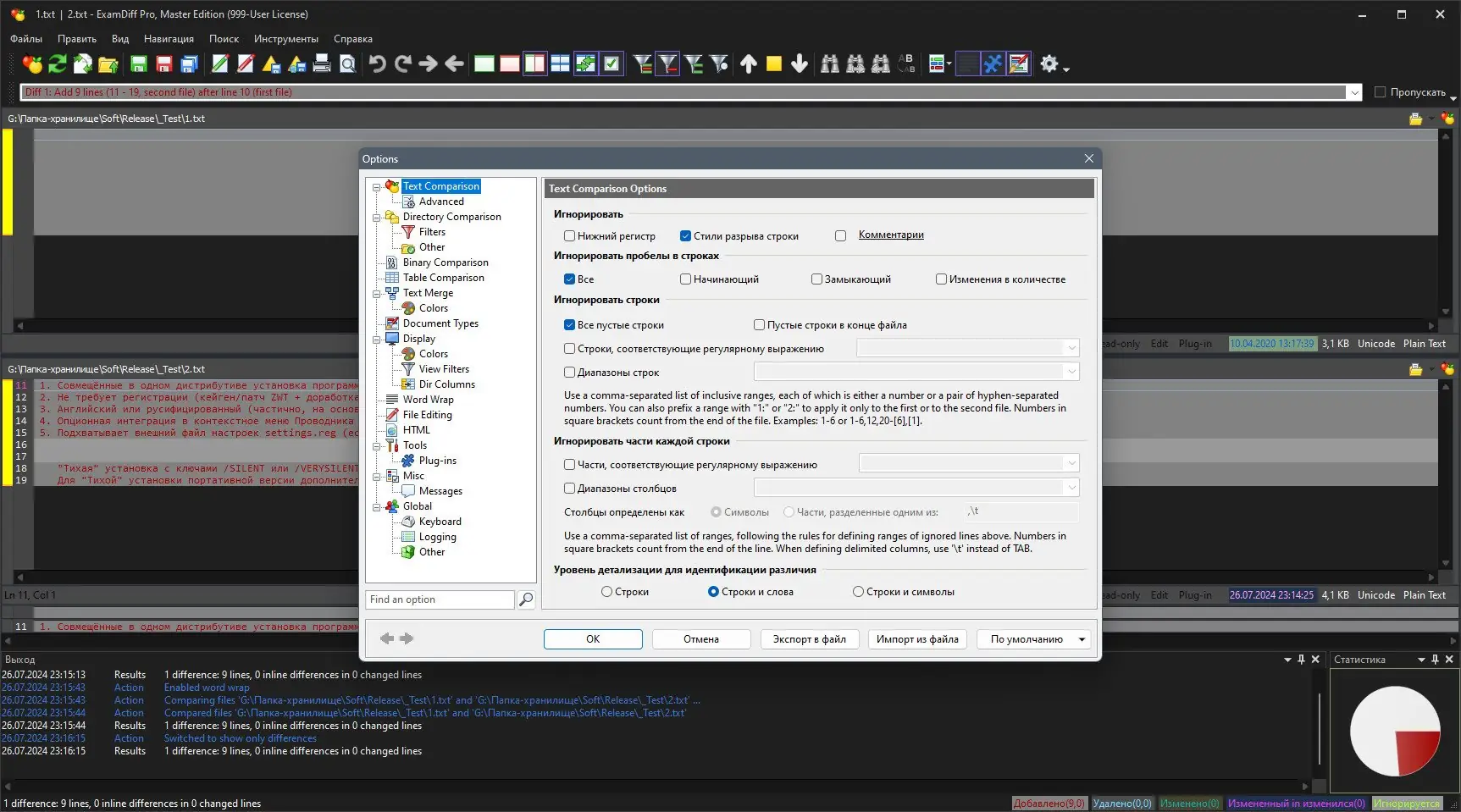Collapse the Directory Comparison tree node
The width and height of the screenshot is (1461, 812).
[376, 218]
